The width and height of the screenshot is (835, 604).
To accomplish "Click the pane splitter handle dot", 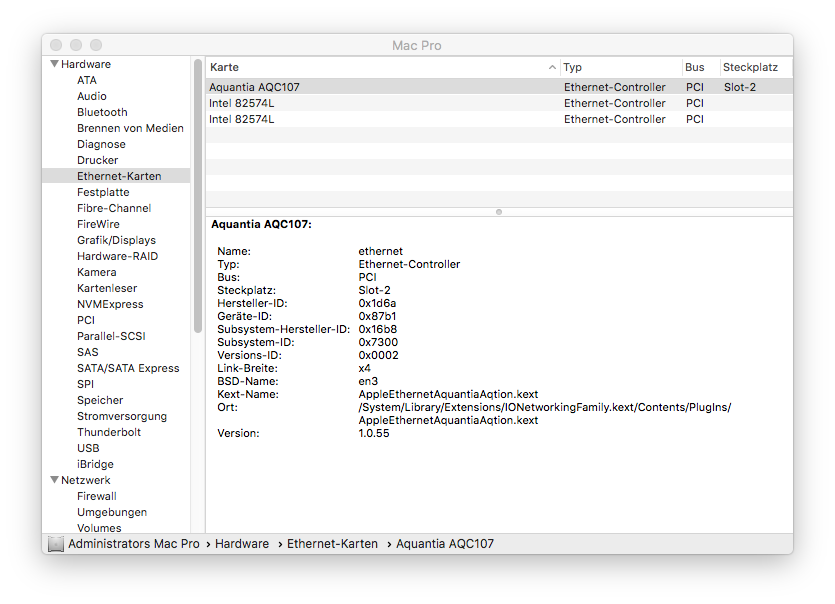I will [x=499, y=212].
